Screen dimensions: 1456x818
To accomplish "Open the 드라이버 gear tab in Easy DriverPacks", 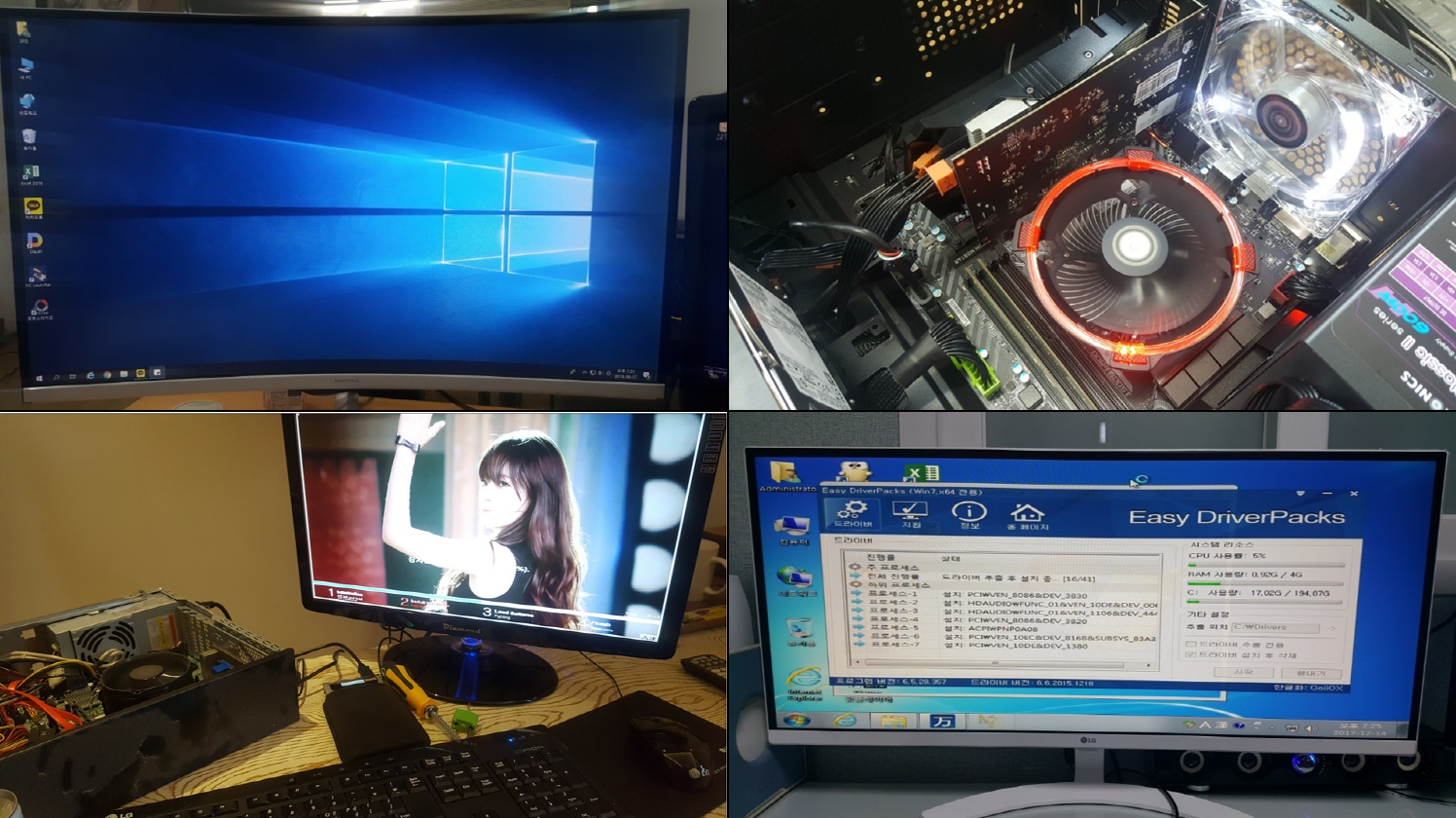I will [853, 515].
